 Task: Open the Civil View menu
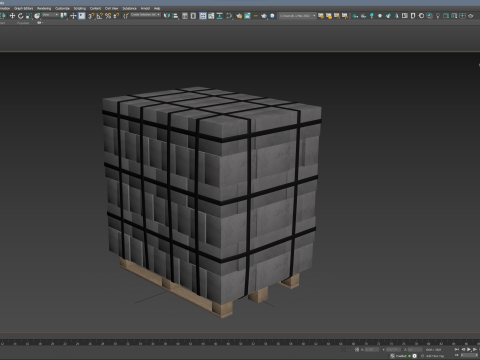112,8
